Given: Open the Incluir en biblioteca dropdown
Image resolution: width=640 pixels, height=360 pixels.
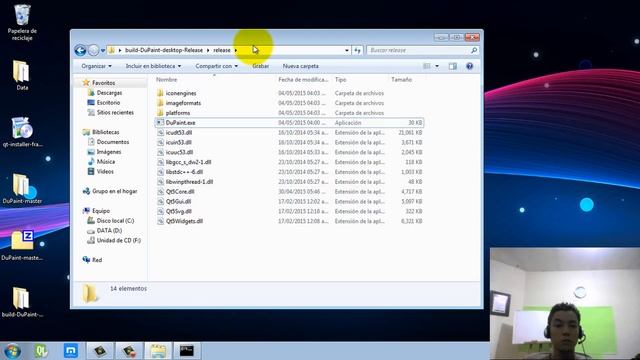Looking at the screenshot, I should 153,66.
